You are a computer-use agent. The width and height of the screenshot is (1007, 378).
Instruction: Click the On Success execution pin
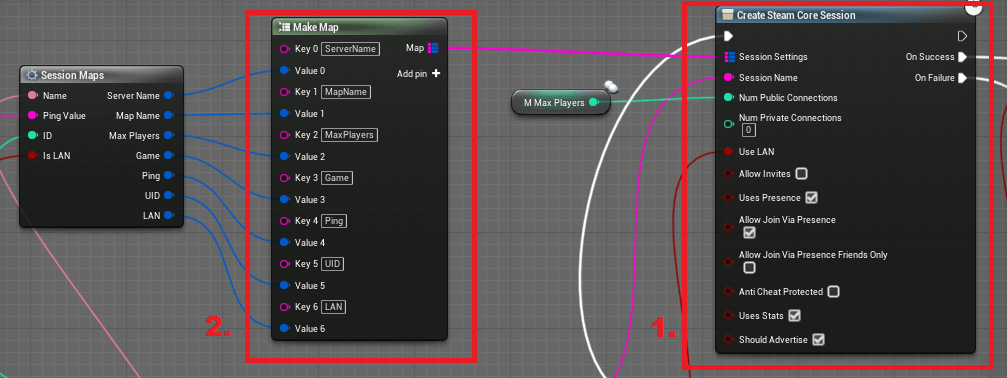click(x=962, y=57)
